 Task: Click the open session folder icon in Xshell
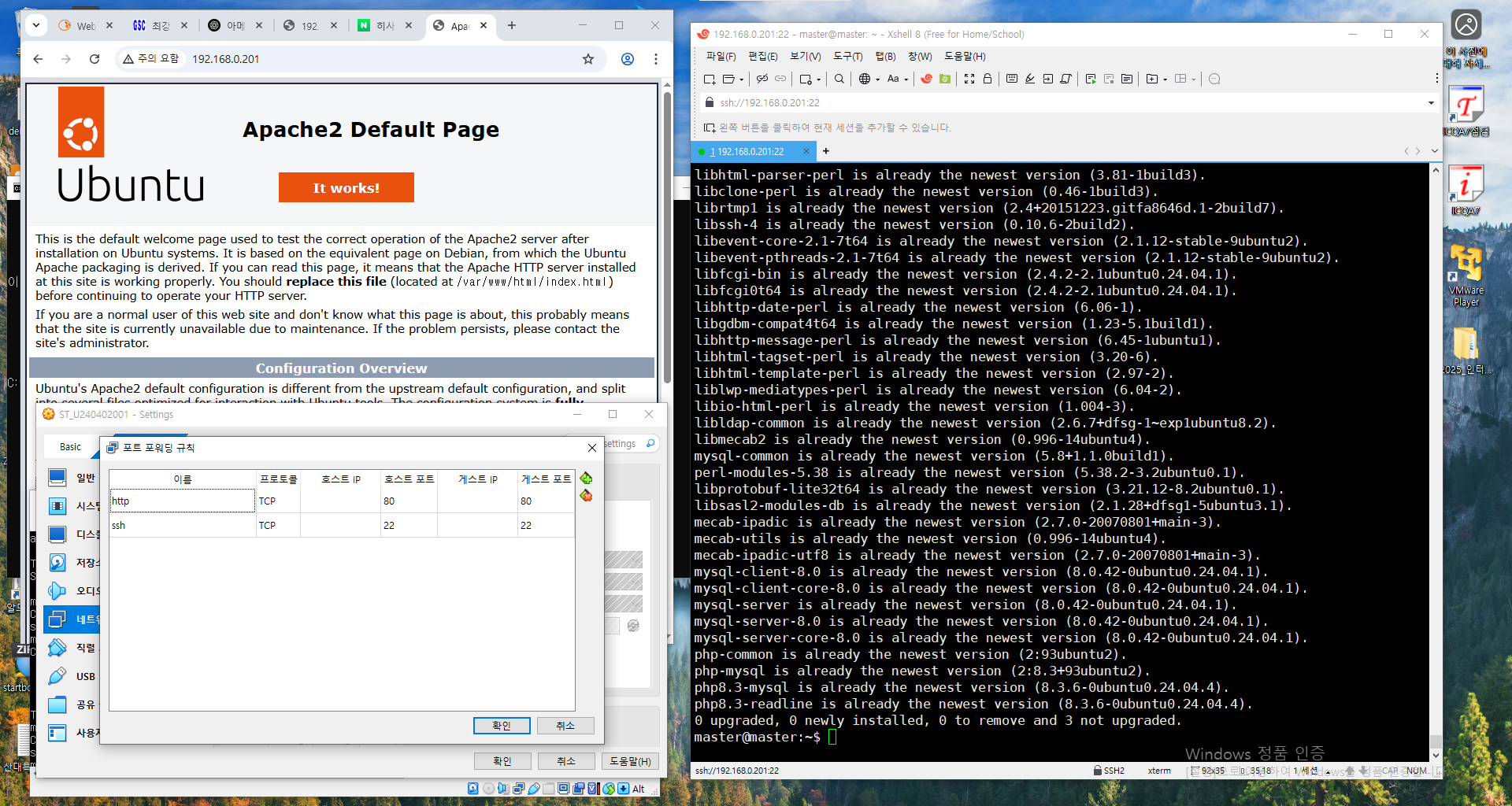(x=728, y=79)
